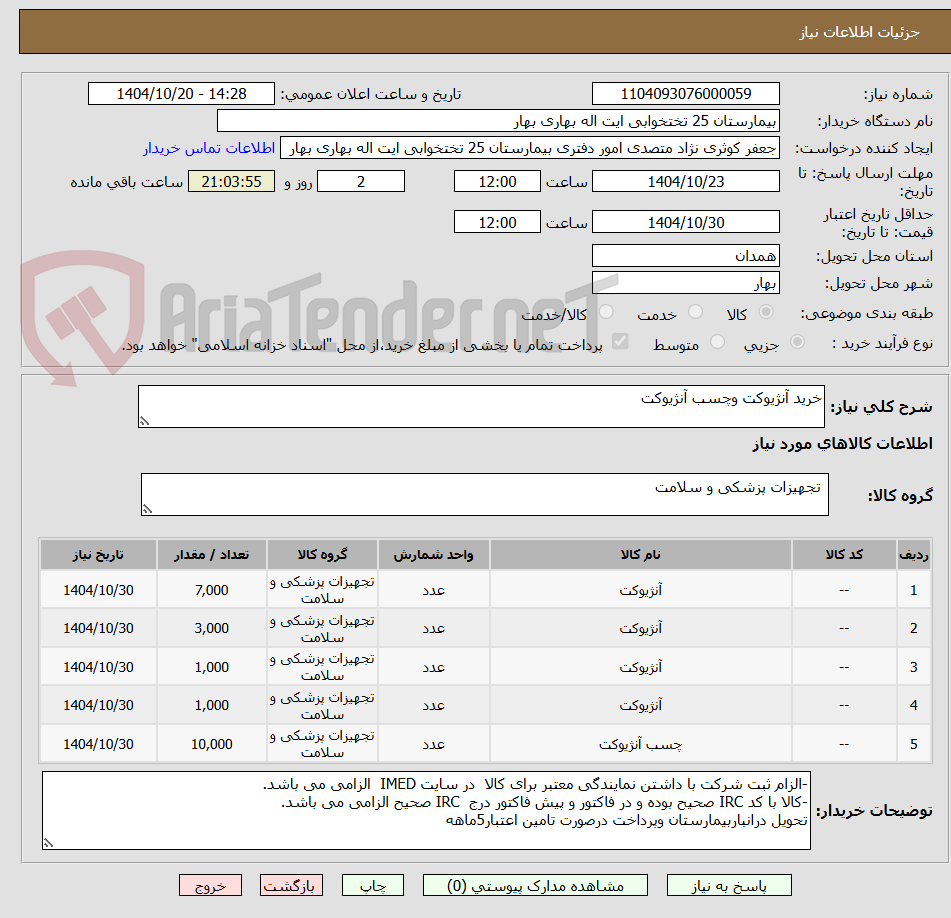Click the تعداد / مقدار column header
This screenshot has width=951, height=918.
(x=212, y=555)
